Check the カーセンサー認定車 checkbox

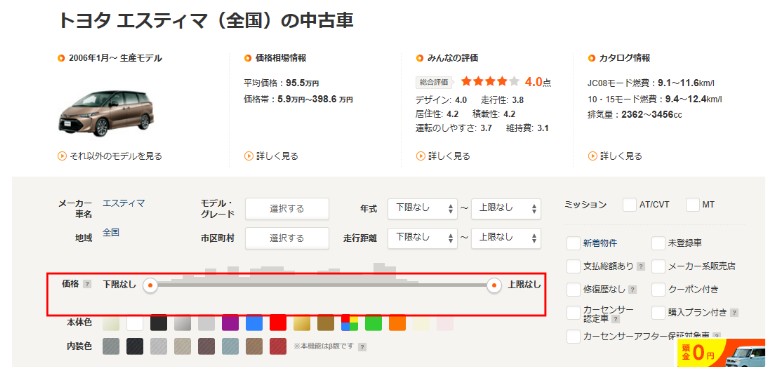pos(573,312)
